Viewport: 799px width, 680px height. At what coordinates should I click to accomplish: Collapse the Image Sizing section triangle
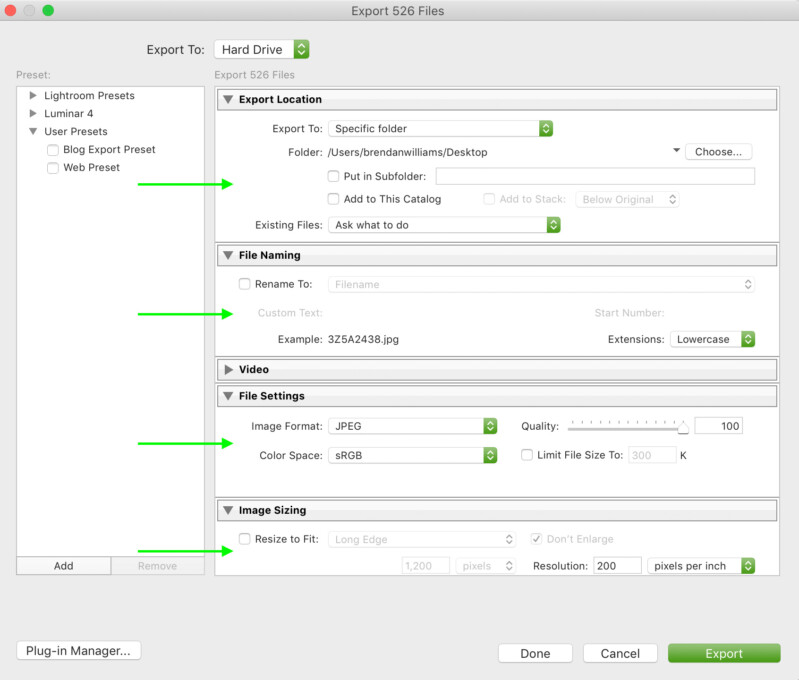228,511
